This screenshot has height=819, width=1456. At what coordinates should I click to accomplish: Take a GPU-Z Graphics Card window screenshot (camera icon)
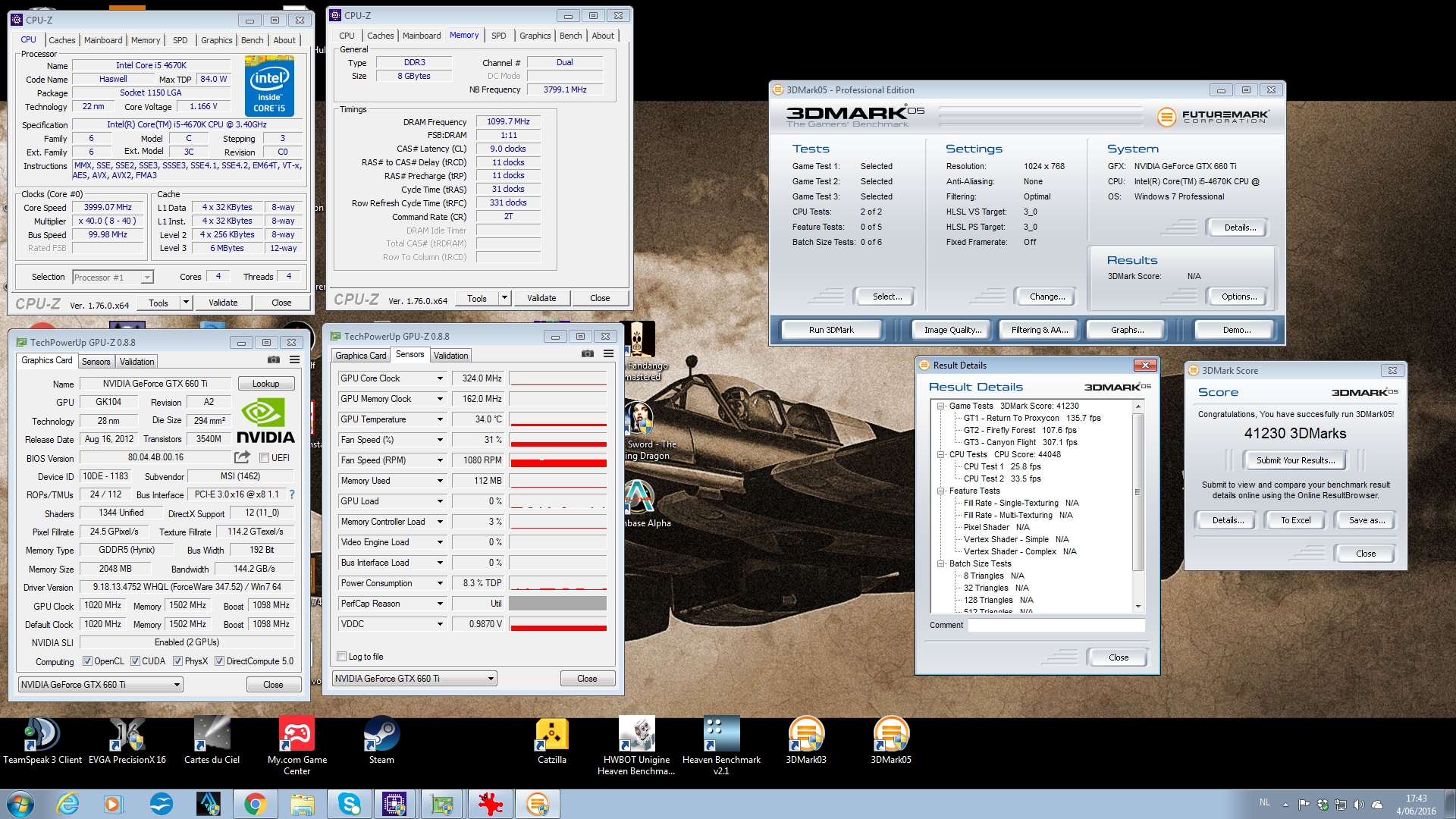pyautogui.click(x=274, y=360)
